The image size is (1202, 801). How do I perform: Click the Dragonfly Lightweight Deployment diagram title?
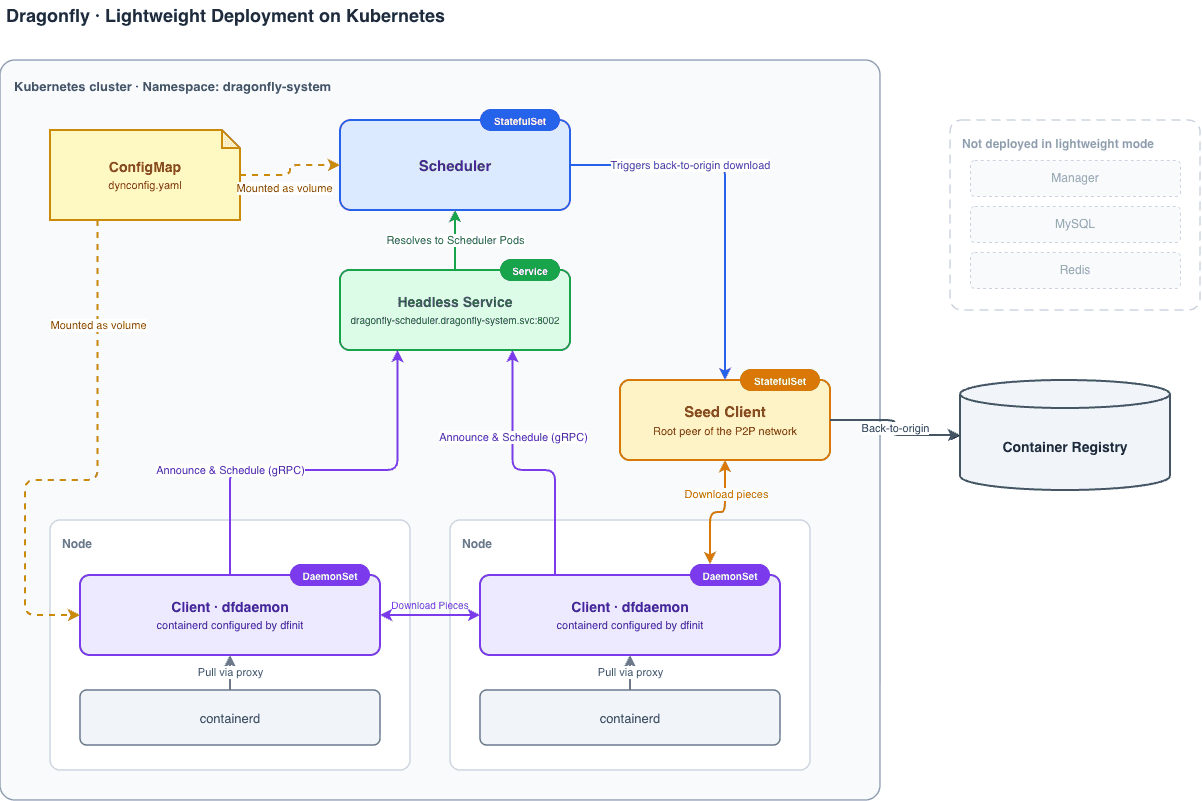pyautogui.click(x=226, y=17)
